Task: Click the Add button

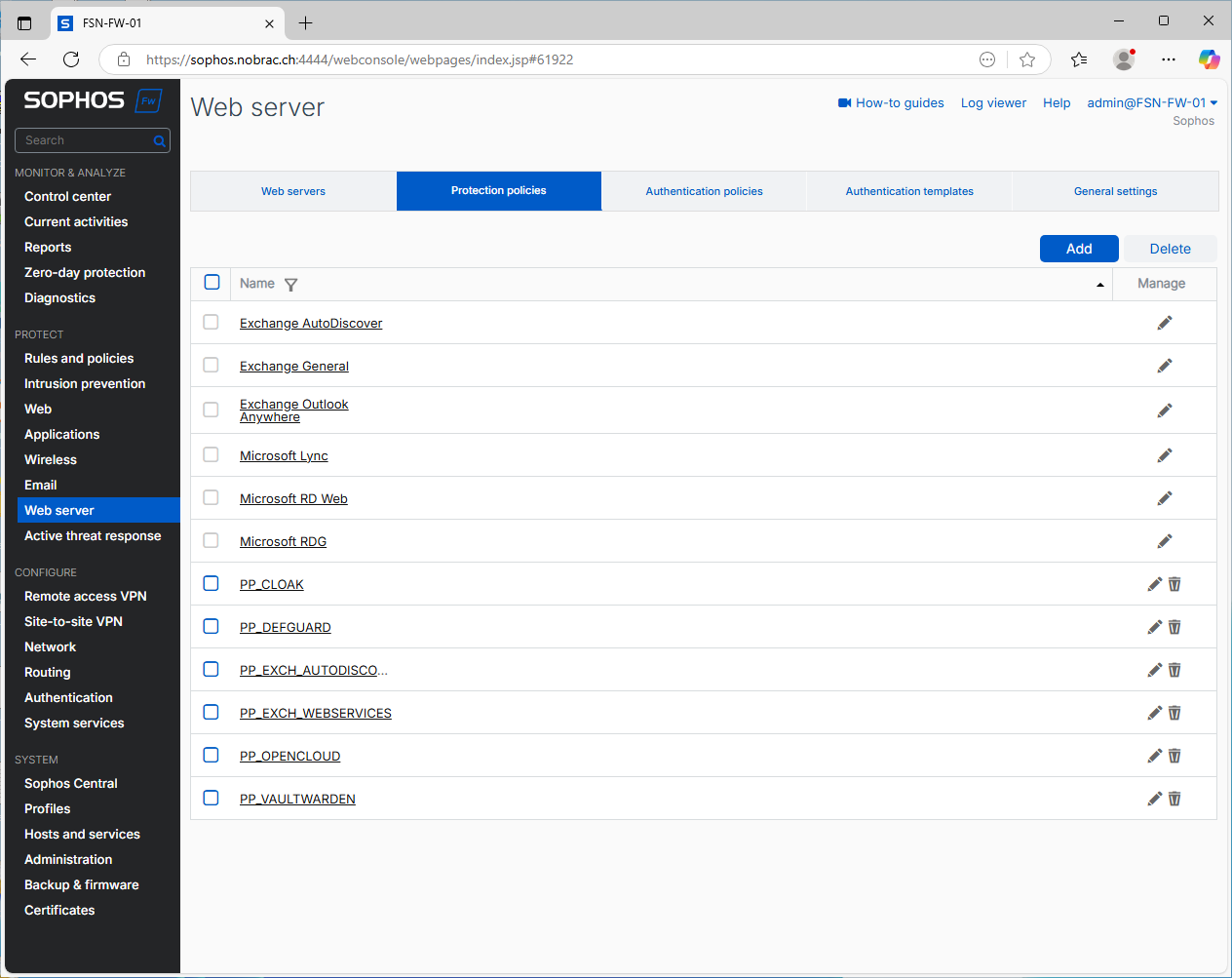Action: (1079, 249)
